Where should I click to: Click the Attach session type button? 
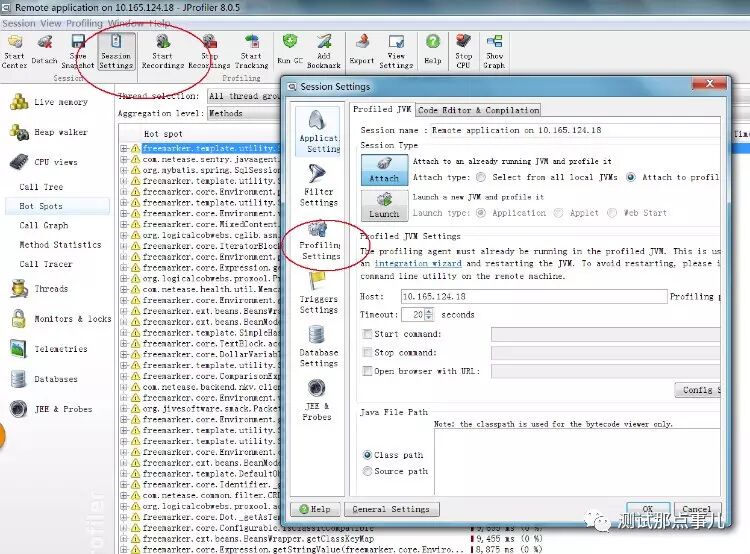[x=385, y=170]
